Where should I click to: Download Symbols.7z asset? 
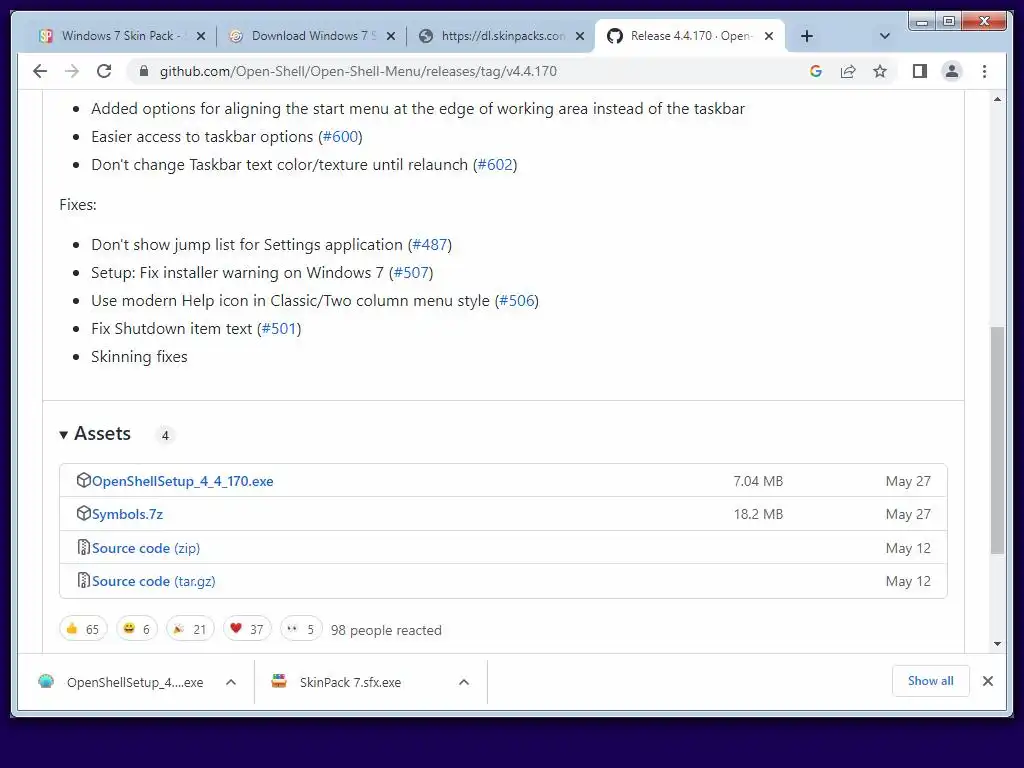(x=127, y=515)
